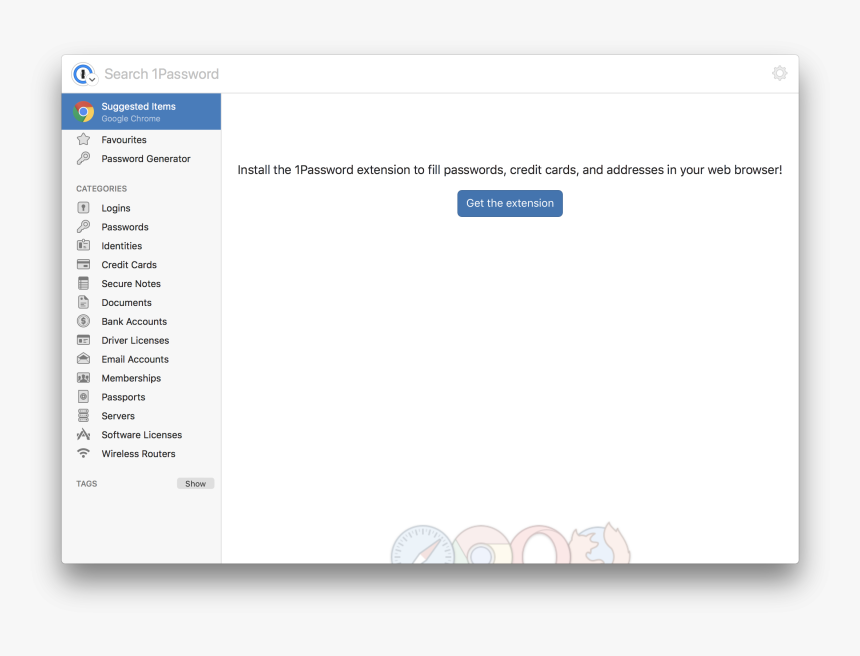Select the Memberships category
860x656 pixels.
pyautogui.click(x=129, y=377)
